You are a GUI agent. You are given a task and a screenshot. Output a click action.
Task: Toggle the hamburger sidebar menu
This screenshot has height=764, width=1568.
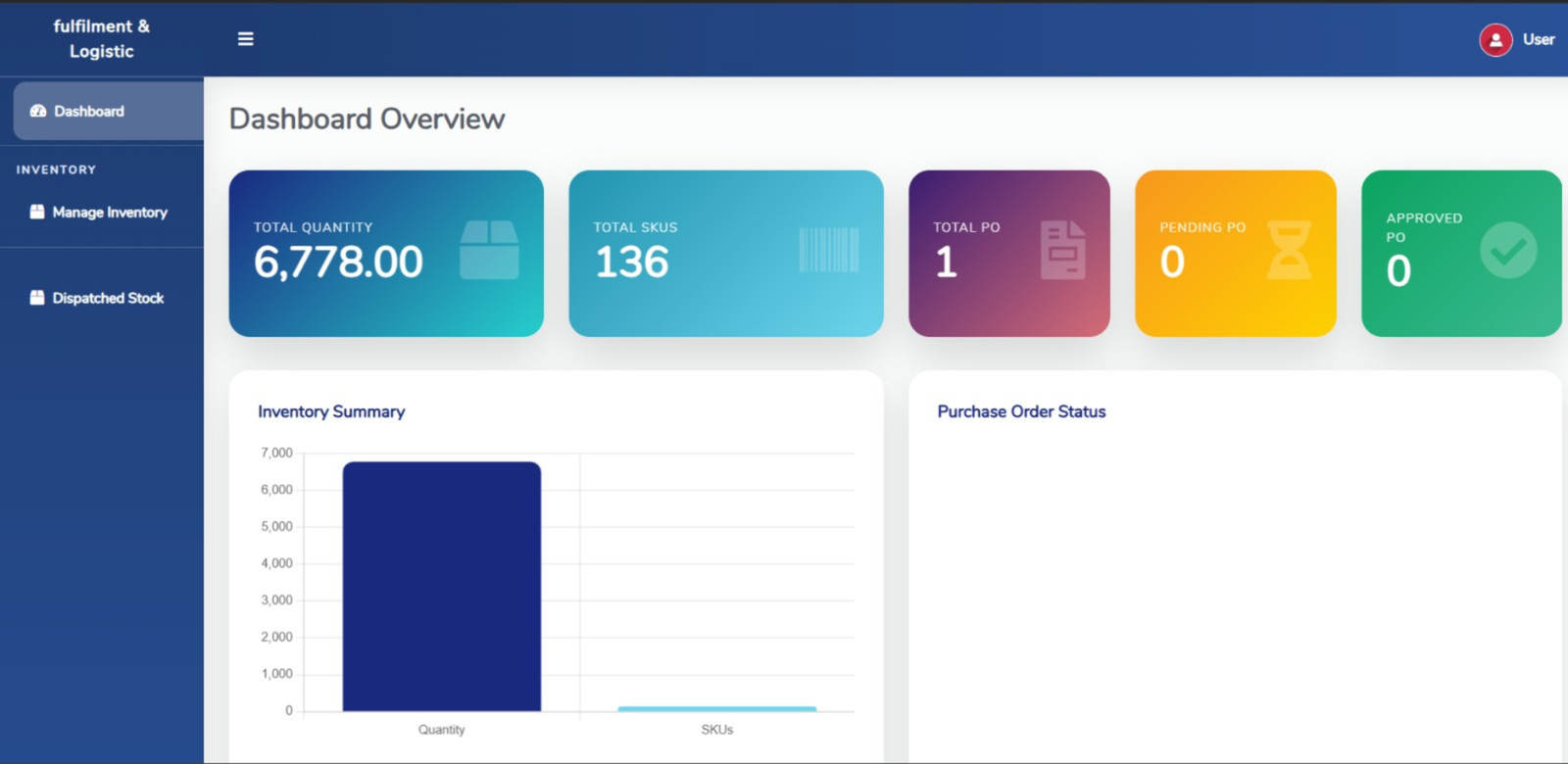pyautogui.click(x=245, y=39)
